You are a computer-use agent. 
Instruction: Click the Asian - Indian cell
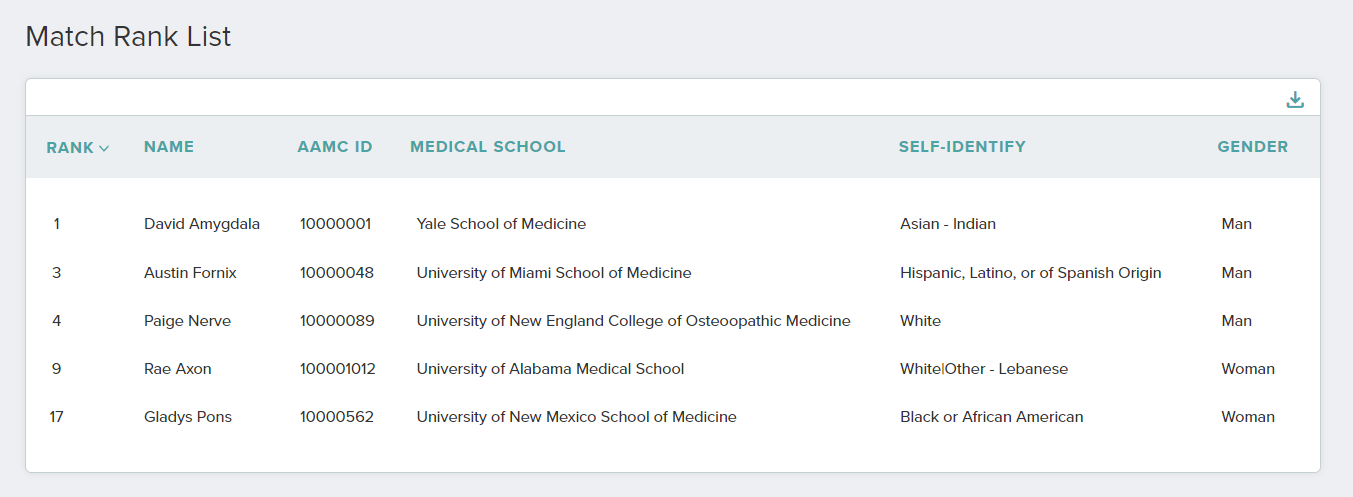[x=948, y=224]
